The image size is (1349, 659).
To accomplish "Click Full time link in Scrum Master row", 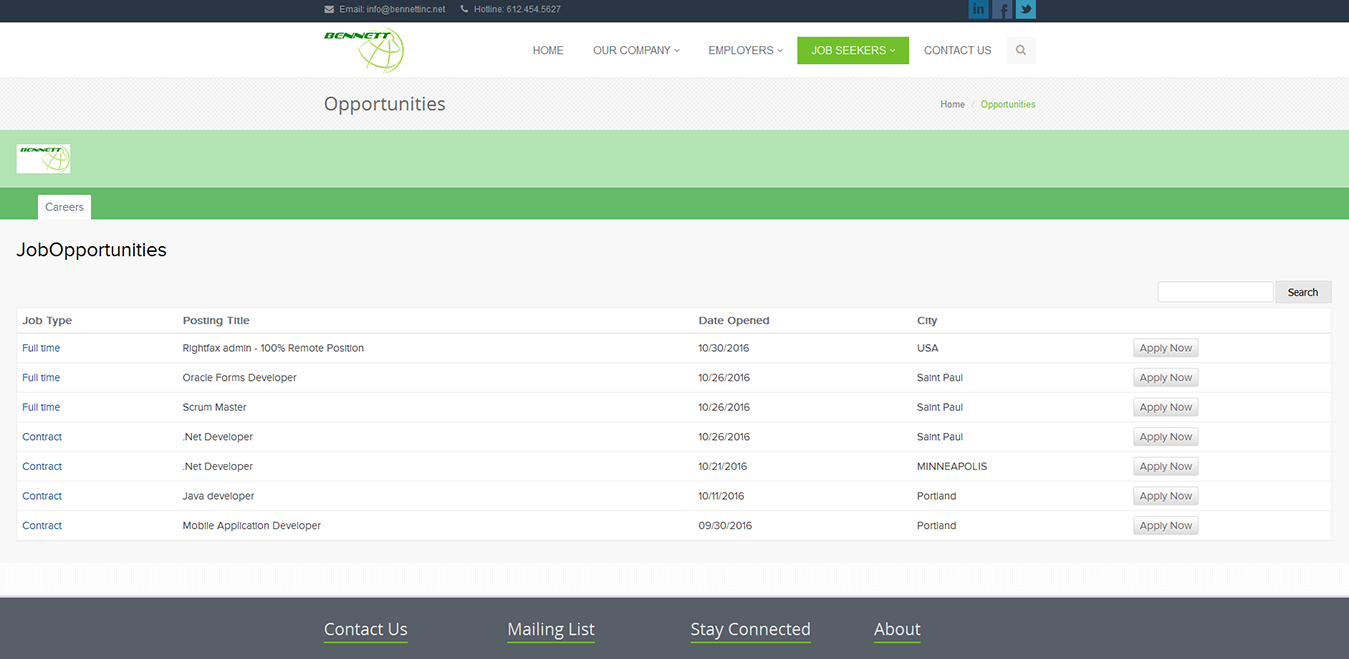I will [41, 407].
